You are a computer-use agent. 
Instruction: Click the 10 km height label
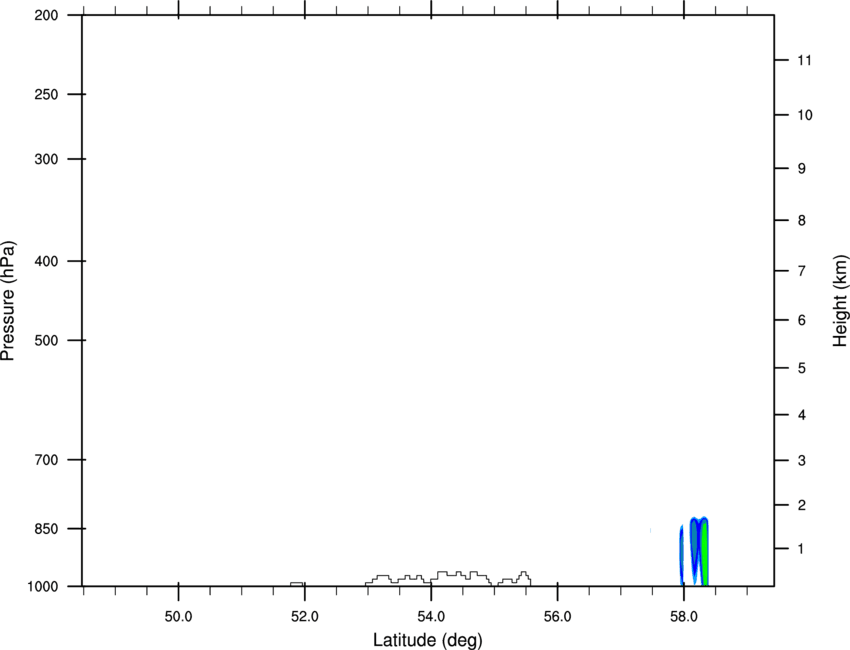click(805, 115)
